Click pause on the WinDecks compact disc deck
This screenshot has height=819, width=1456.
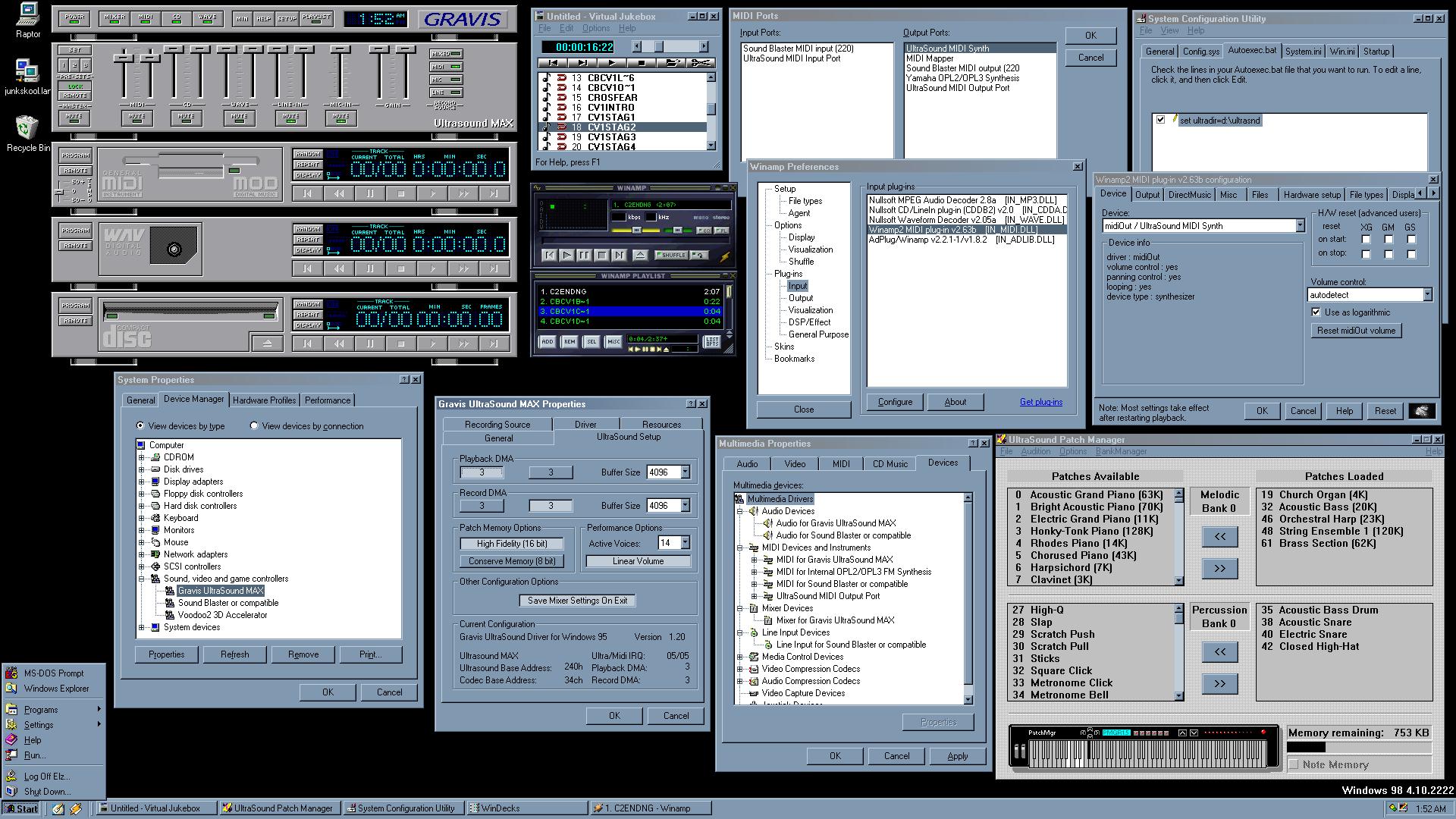(x=370, y=344)
